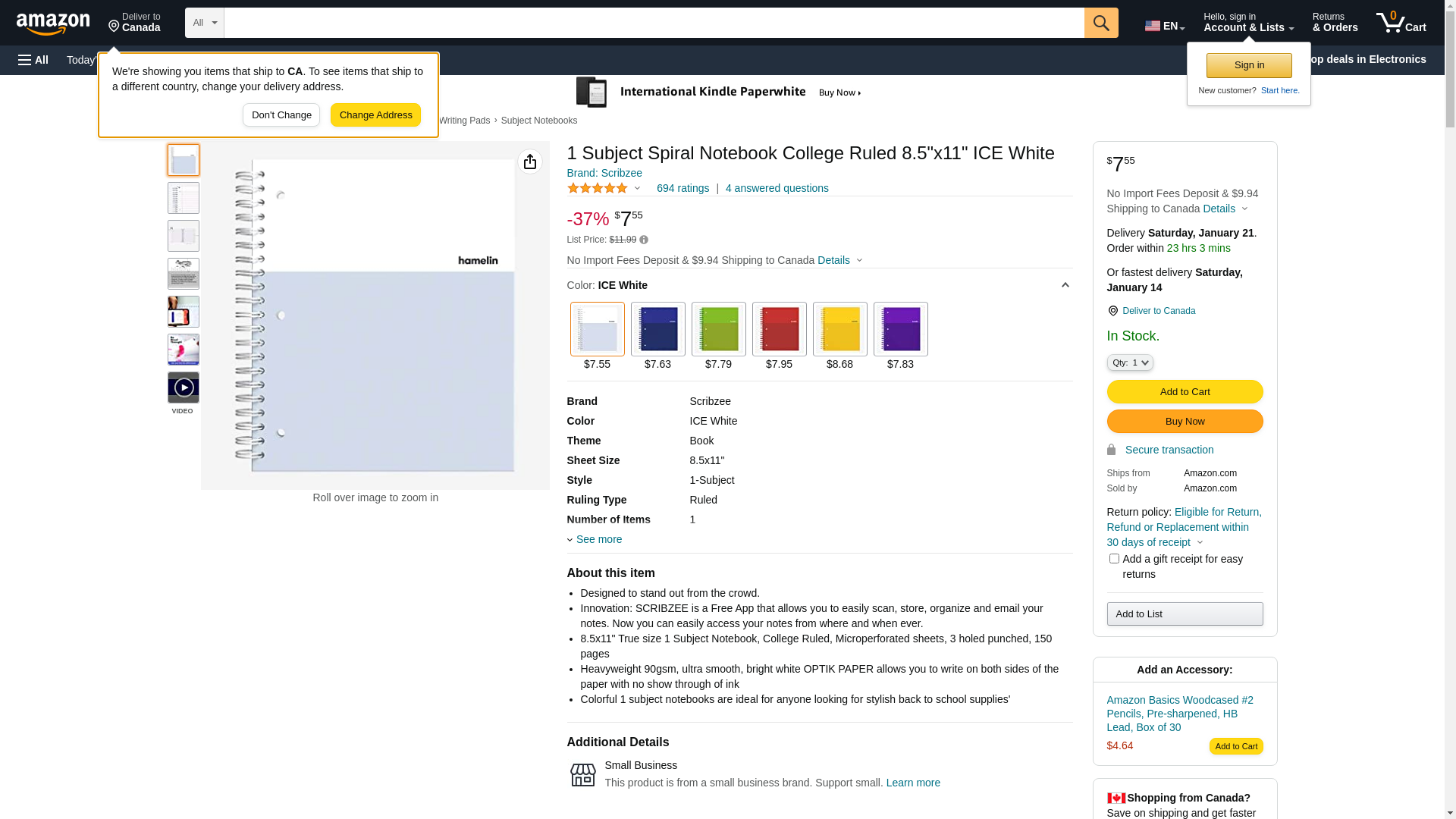Click the share icon on product image
Viewport: 1456px width, 819px height.
530,162
